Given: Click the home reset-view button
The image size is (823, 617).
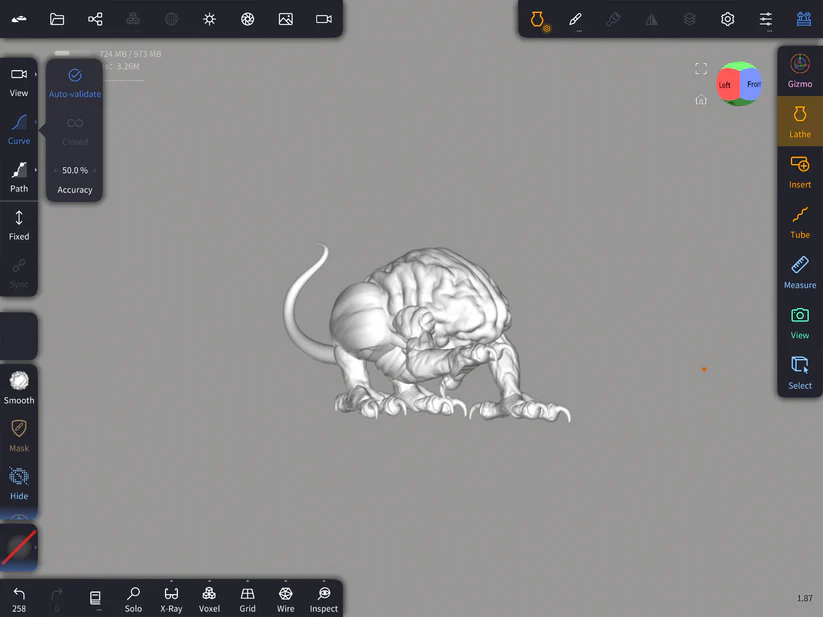Looking at the screenshot, I should [701, 99].
